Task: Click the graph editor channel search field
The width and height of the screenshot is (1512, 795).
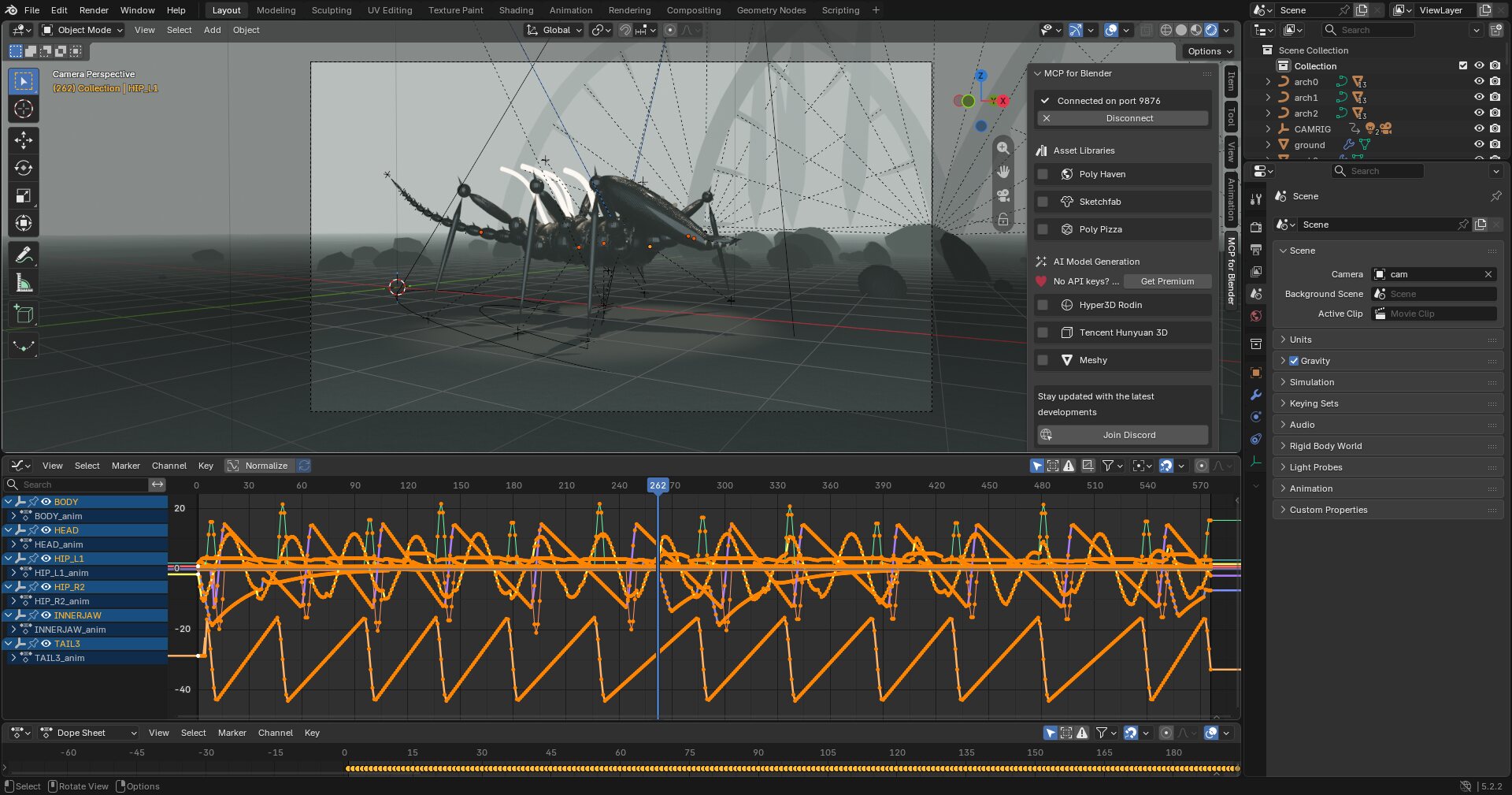Action: click(77, 485)
